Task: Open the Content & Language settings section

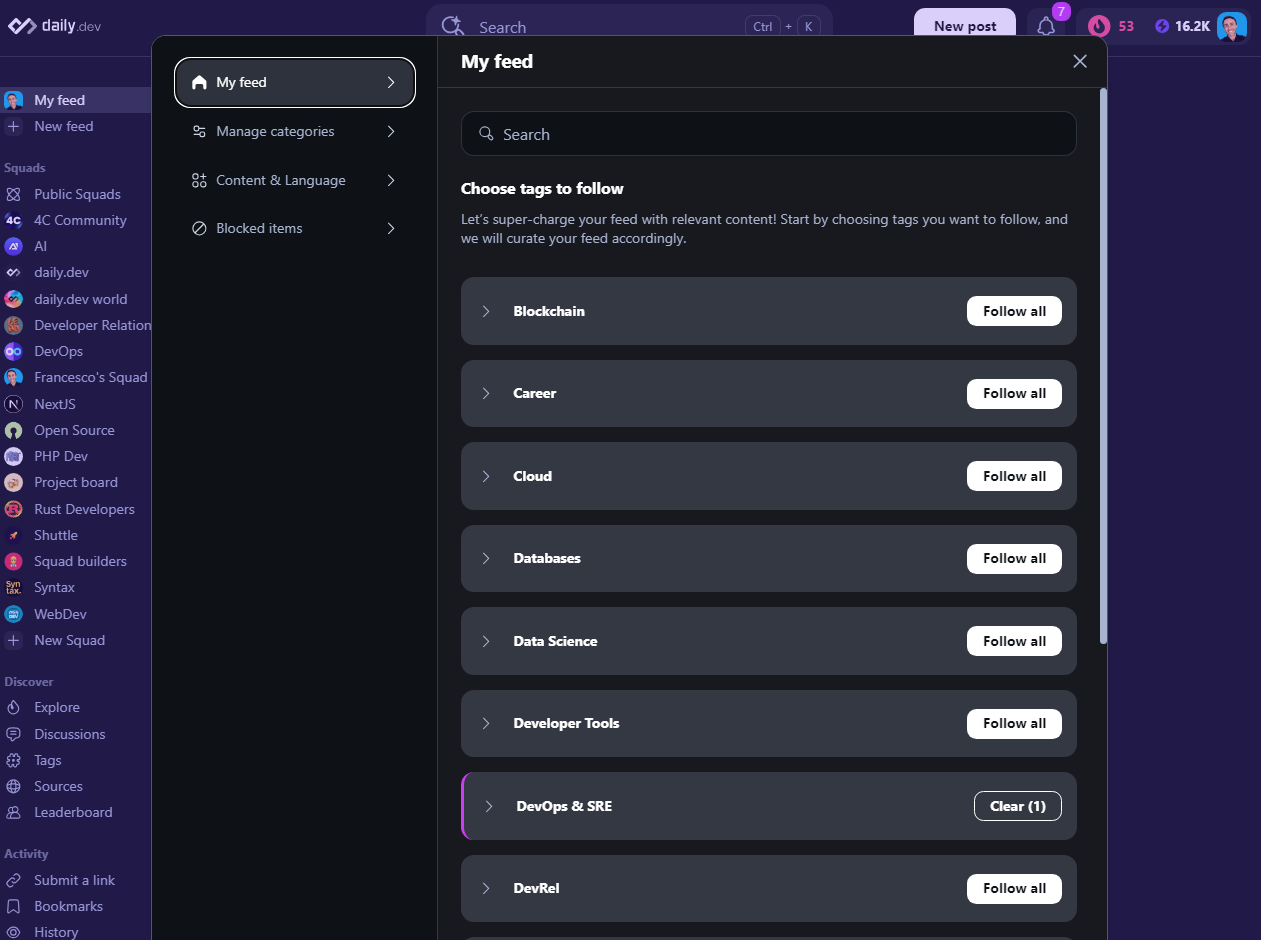Action: click(x=295, y=180)
